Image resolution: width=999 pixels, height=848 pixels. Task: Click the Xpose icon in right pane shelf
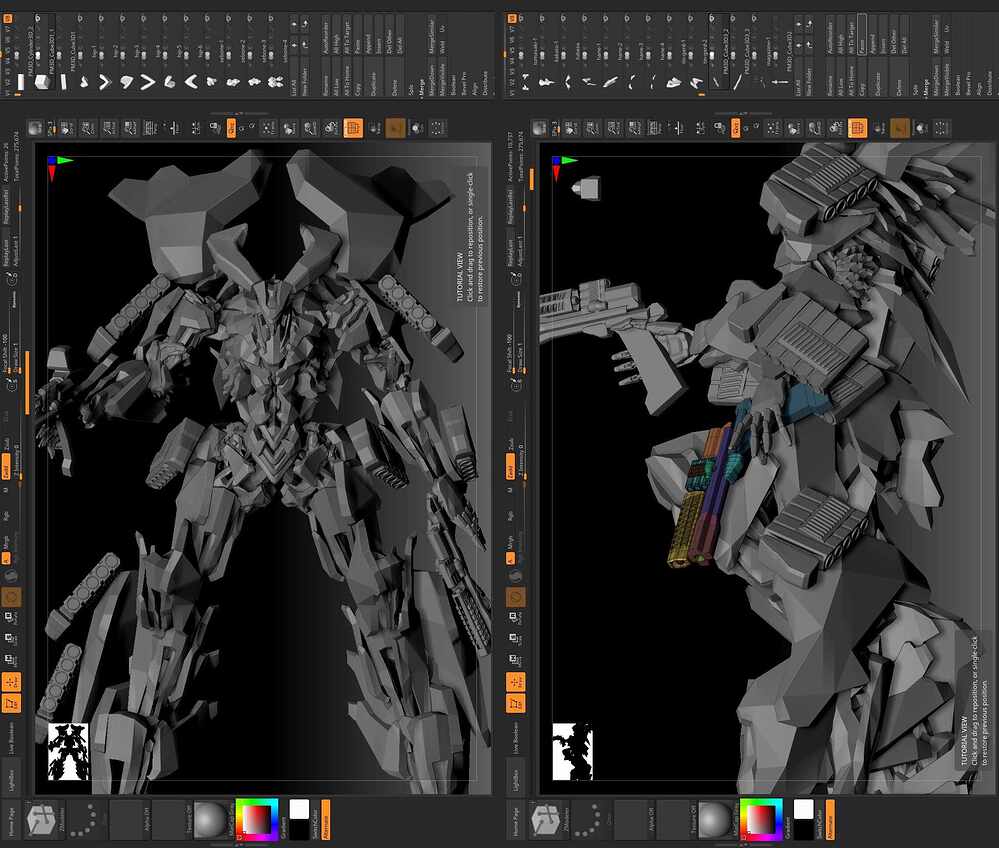942,128
